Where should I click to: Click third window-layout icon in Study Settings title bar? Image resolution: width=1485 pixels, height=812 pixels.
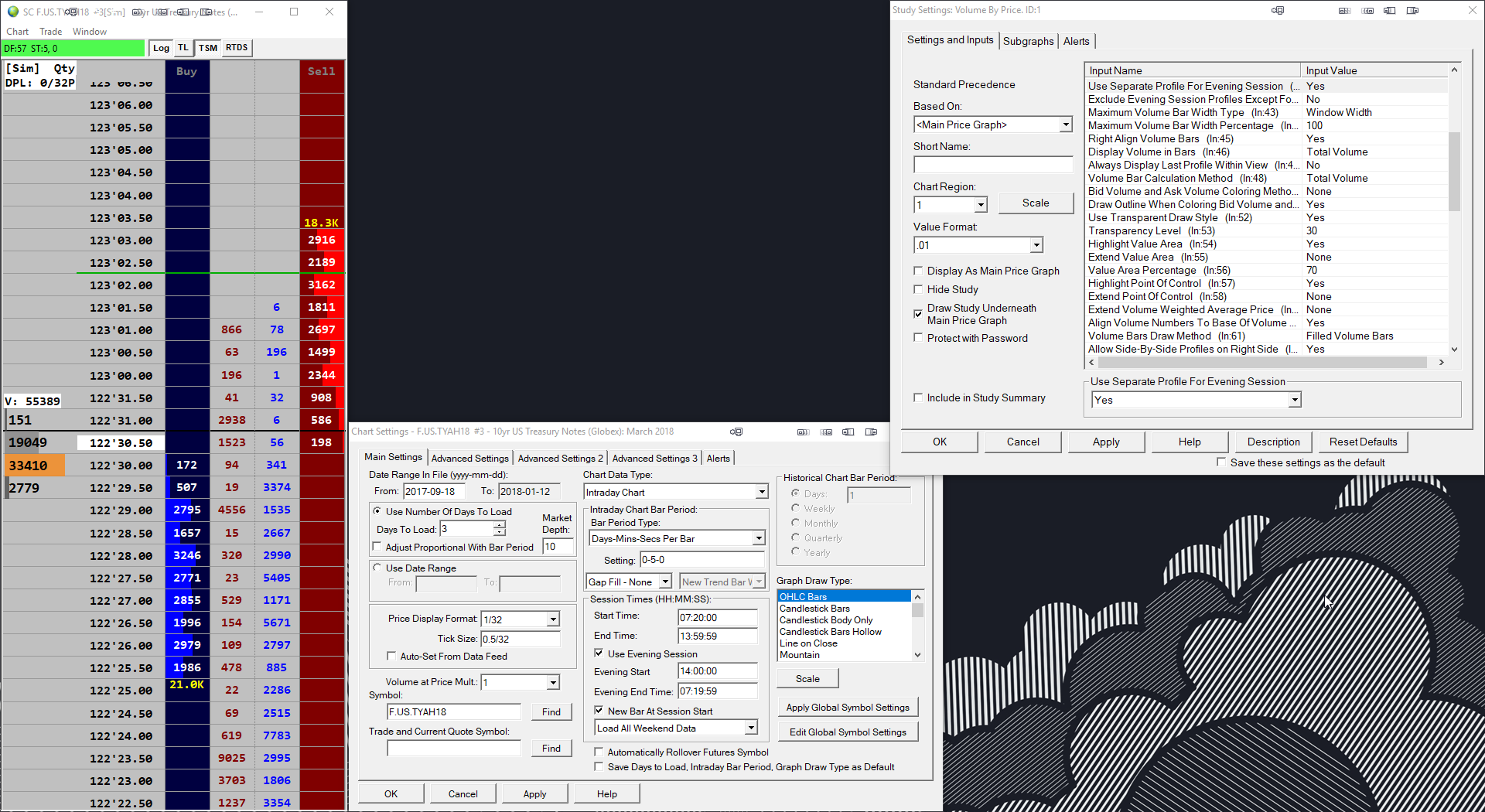[x=1390, y=10]
